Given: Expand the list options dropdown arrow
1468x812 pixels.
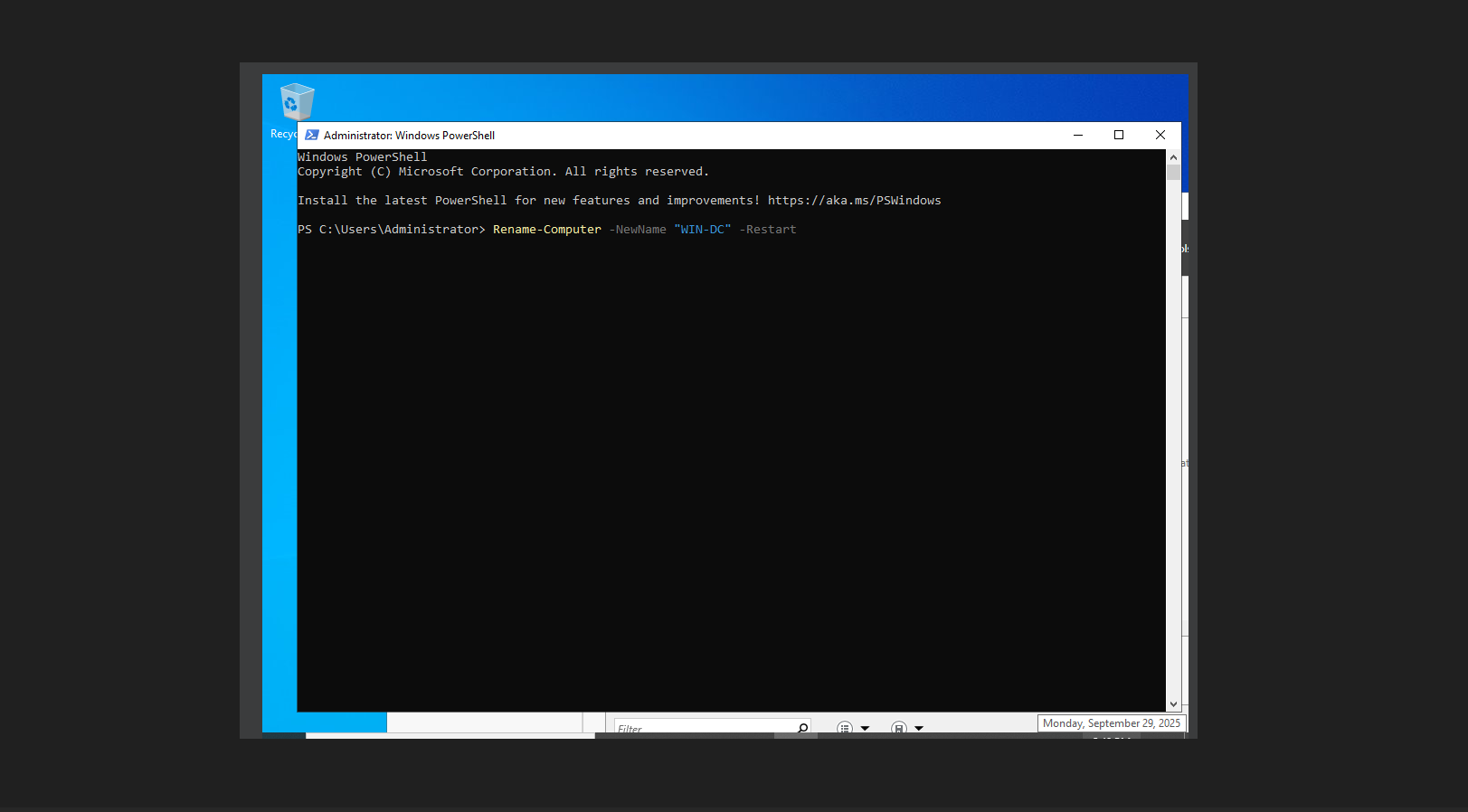Looking at the screenshot, I should tap(865, 728).
